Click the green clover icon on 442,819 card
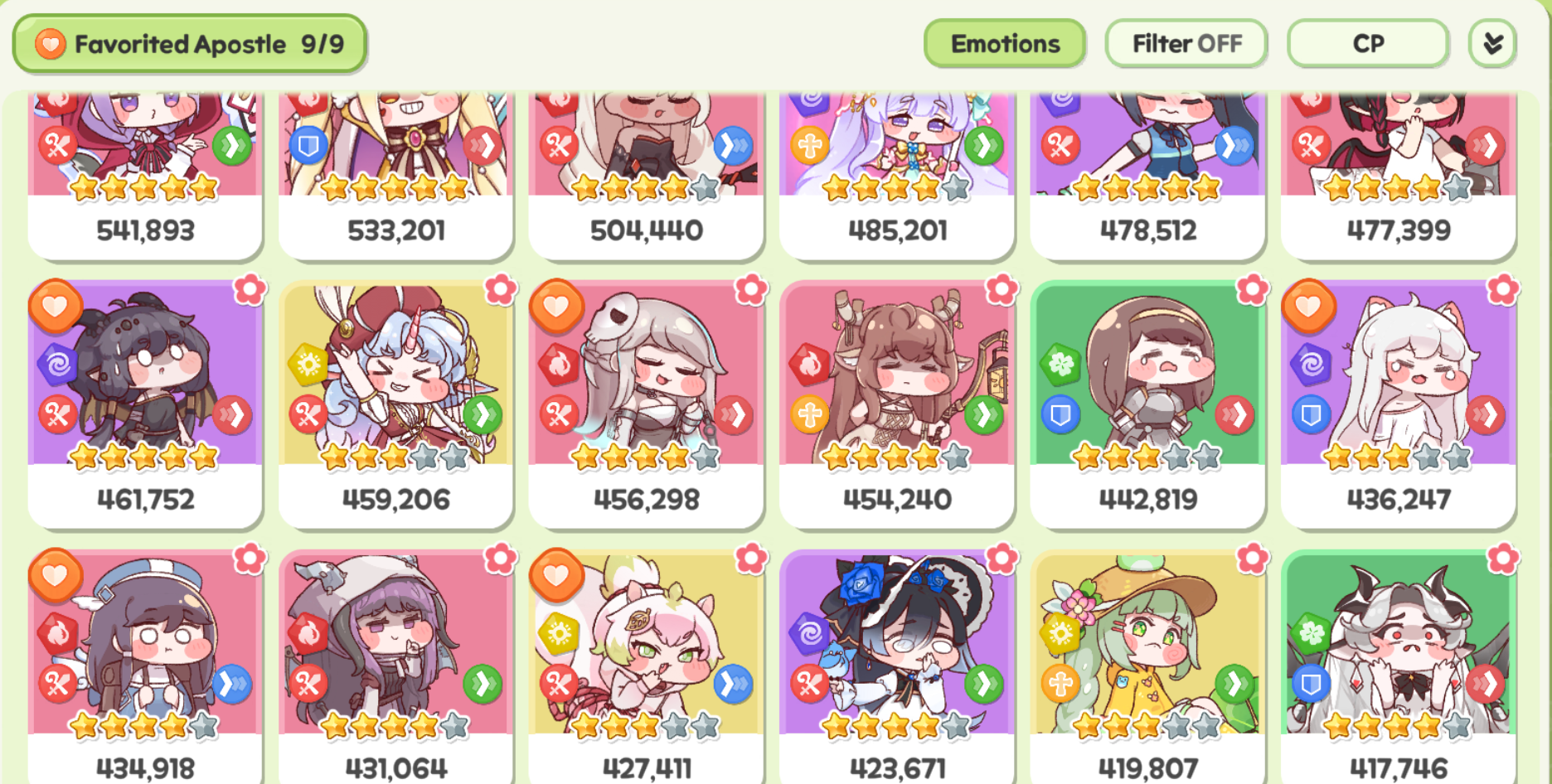Viewport: 1552px width, 784px height. coord(1061,364)
